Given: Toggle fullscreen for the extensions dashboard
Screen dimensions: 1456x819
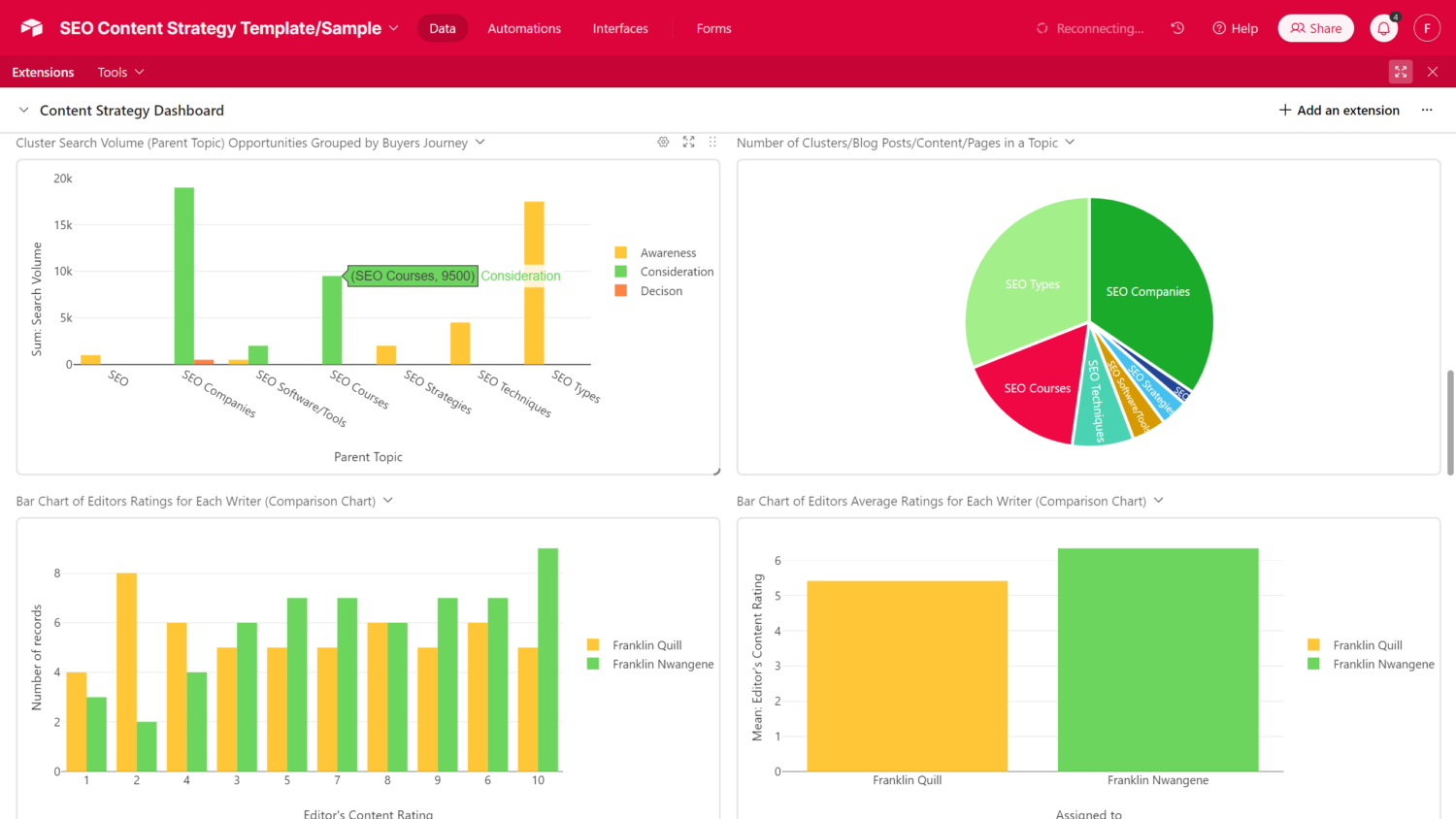Looking at the screenshot, I should (x=1400, y=72).
